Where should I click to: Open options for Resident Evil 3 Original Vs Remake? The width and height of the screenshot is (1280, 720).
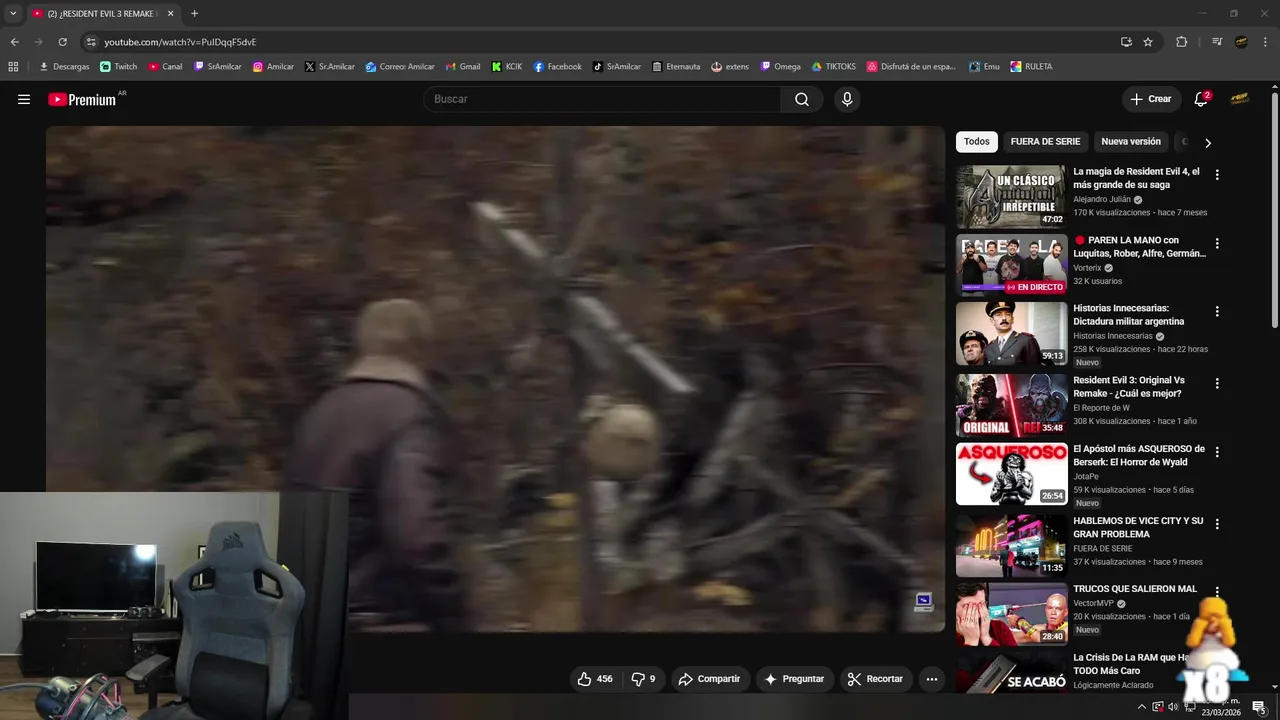1217,384
